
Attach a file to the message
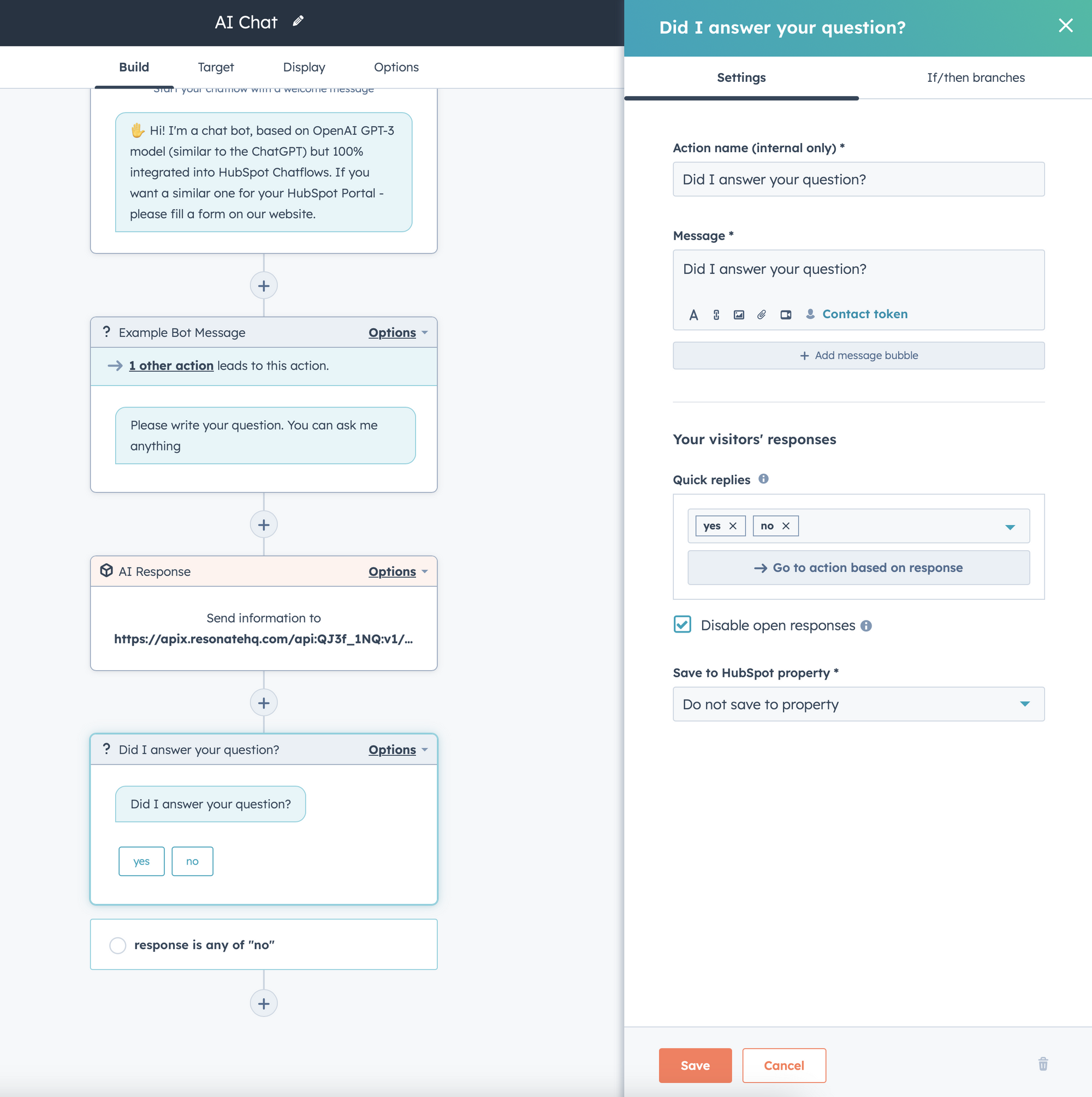point(761,314)
